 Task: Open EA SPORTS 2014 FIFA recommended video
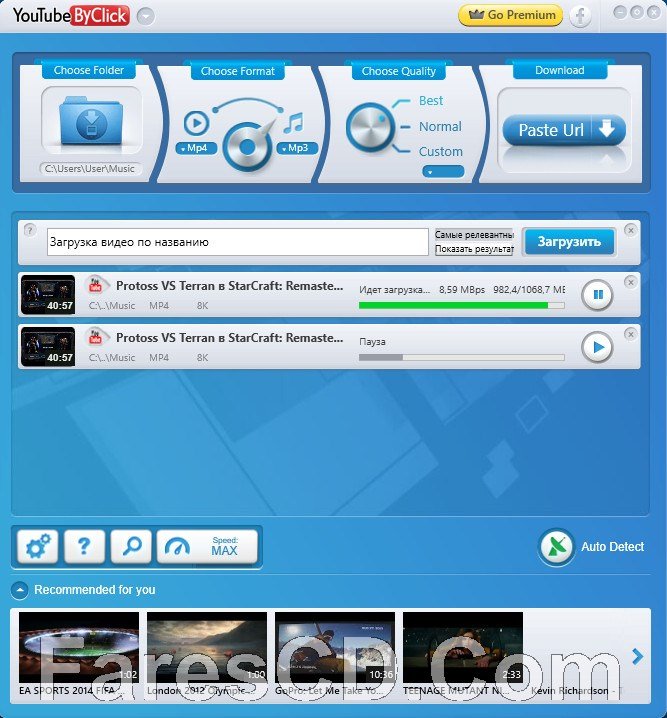tap(79, 647)
